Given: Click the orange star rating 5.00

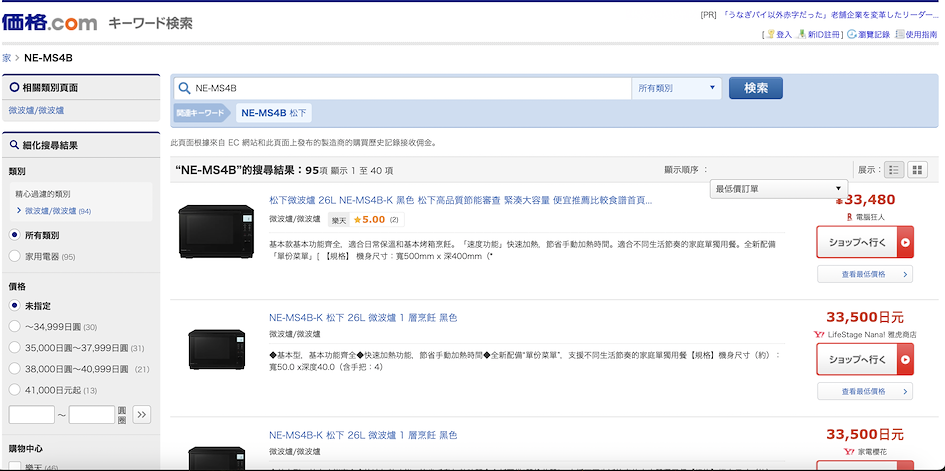Looking at the screenshot, I should [x=369, y=220].
